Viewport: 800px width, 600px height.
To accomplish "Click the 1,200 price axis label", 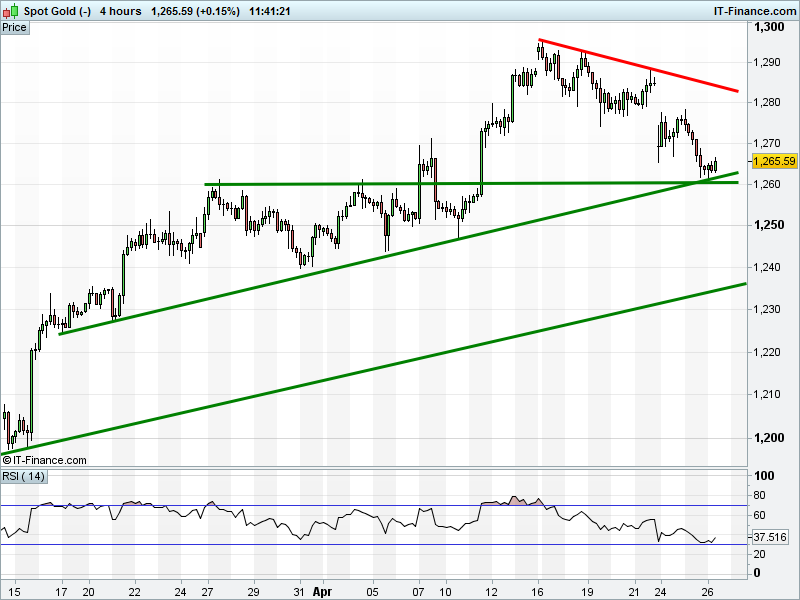I will coord(769,438).
